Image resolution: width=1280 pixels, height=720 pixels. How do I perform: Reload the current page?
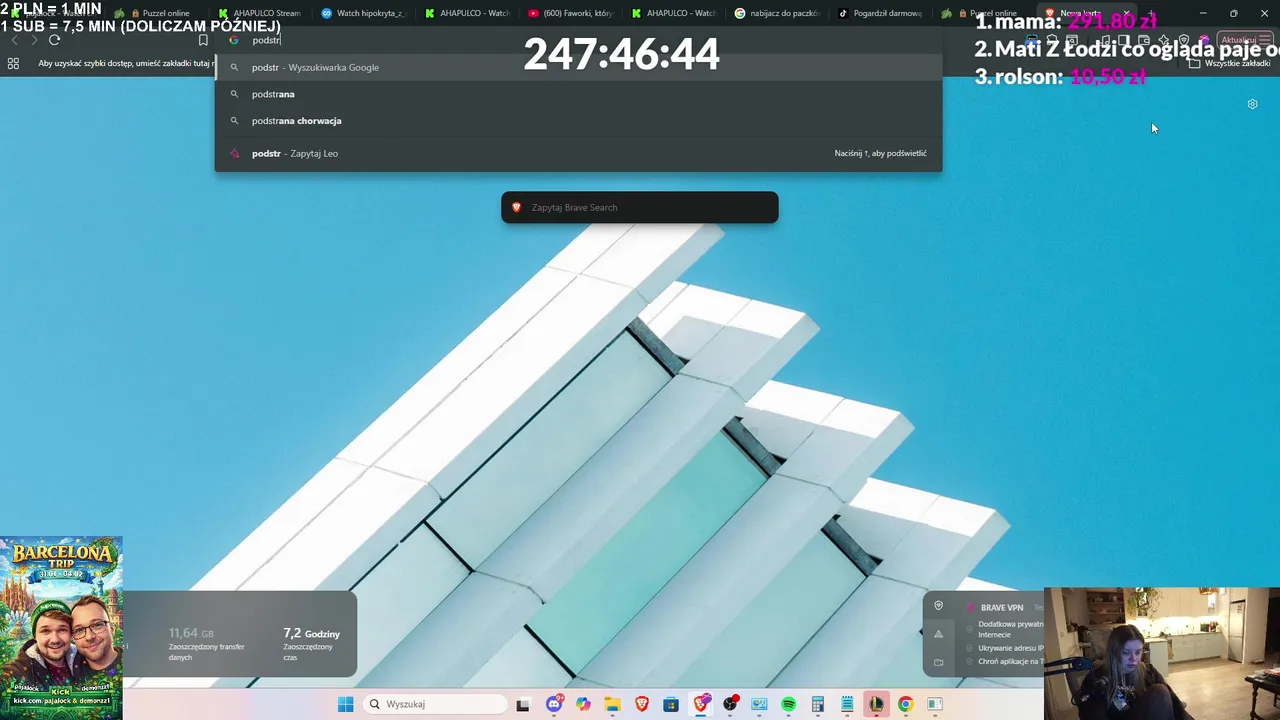pos(54,40)
